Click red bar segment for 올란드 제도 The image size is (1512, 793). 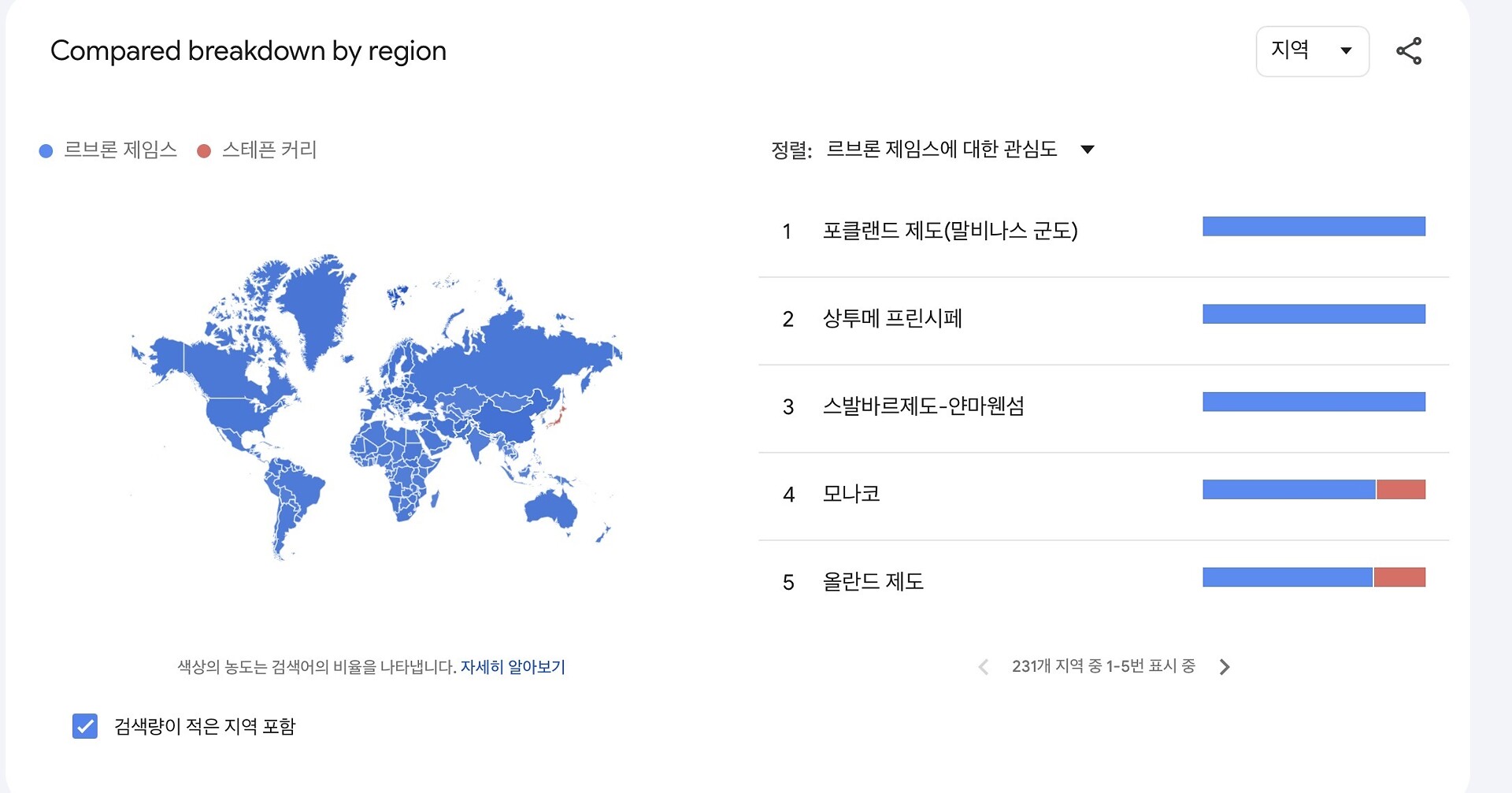coord(1399,577)
